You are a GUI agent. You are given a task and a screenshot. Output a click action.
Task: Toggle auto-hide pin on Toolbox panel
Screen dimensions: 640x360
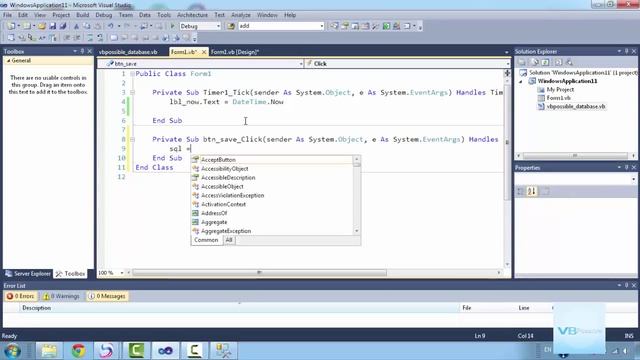pyautogui.click(x=82, y=51)
